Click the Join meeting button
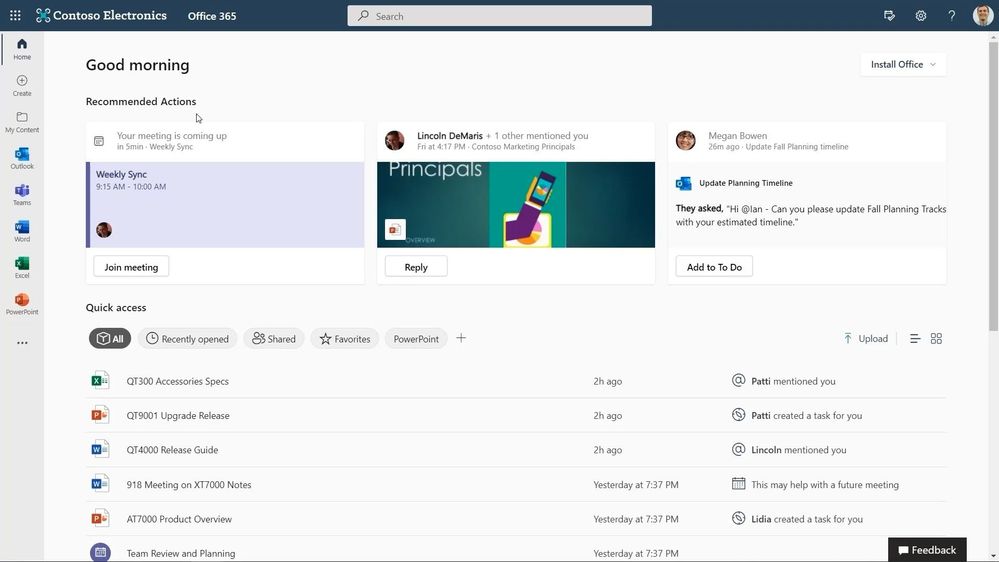Screen dimensions: 999x562 (x=131, y=267)
